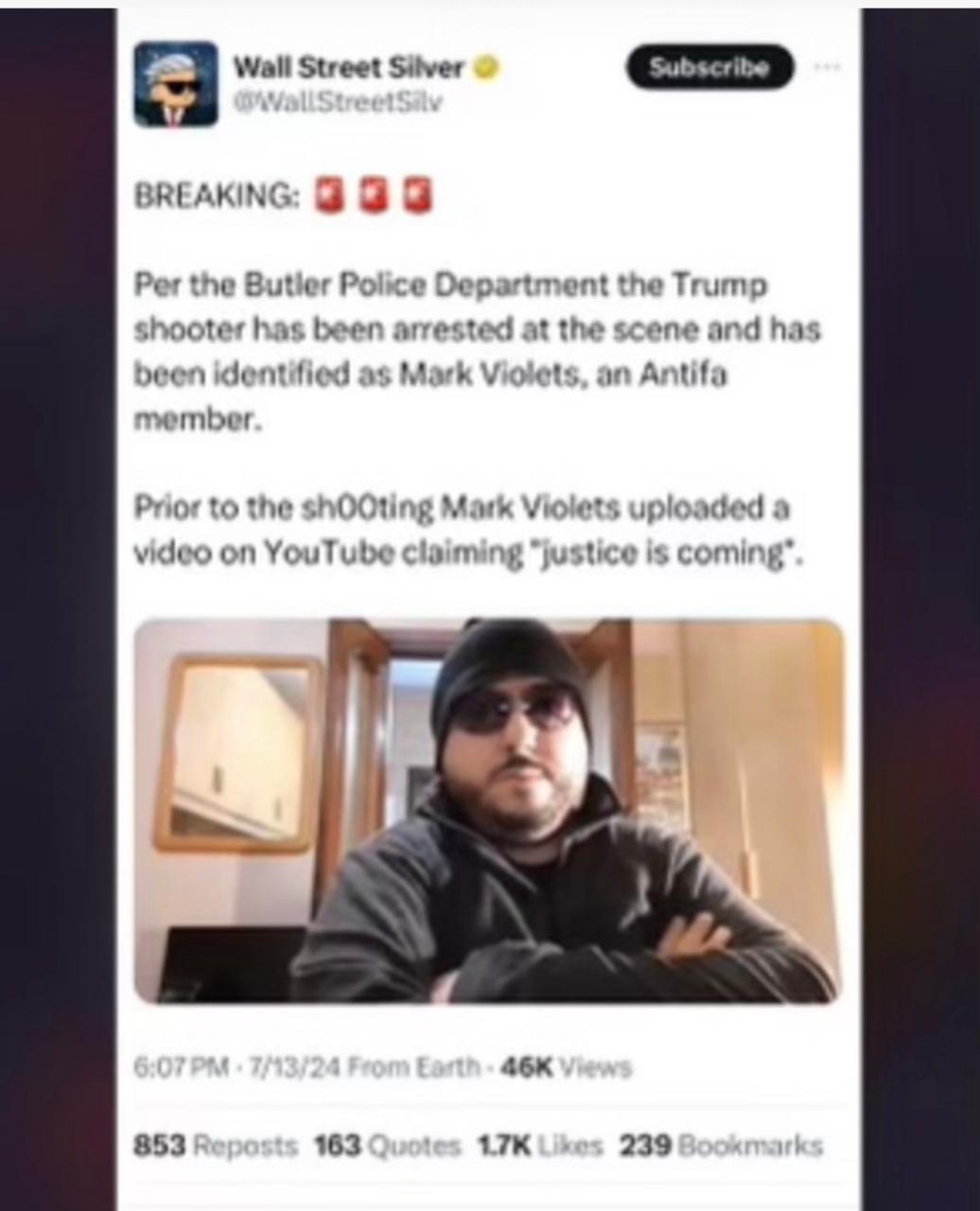
Task: Show the 853 Reposts list
Action: [216, 1146]
